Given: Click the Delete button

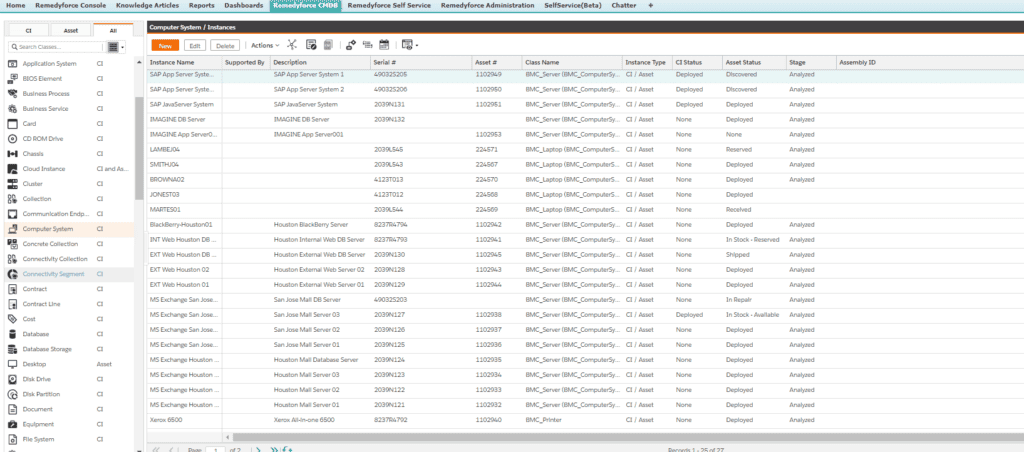Looking at the screenshot, I should tap(225, 45).
